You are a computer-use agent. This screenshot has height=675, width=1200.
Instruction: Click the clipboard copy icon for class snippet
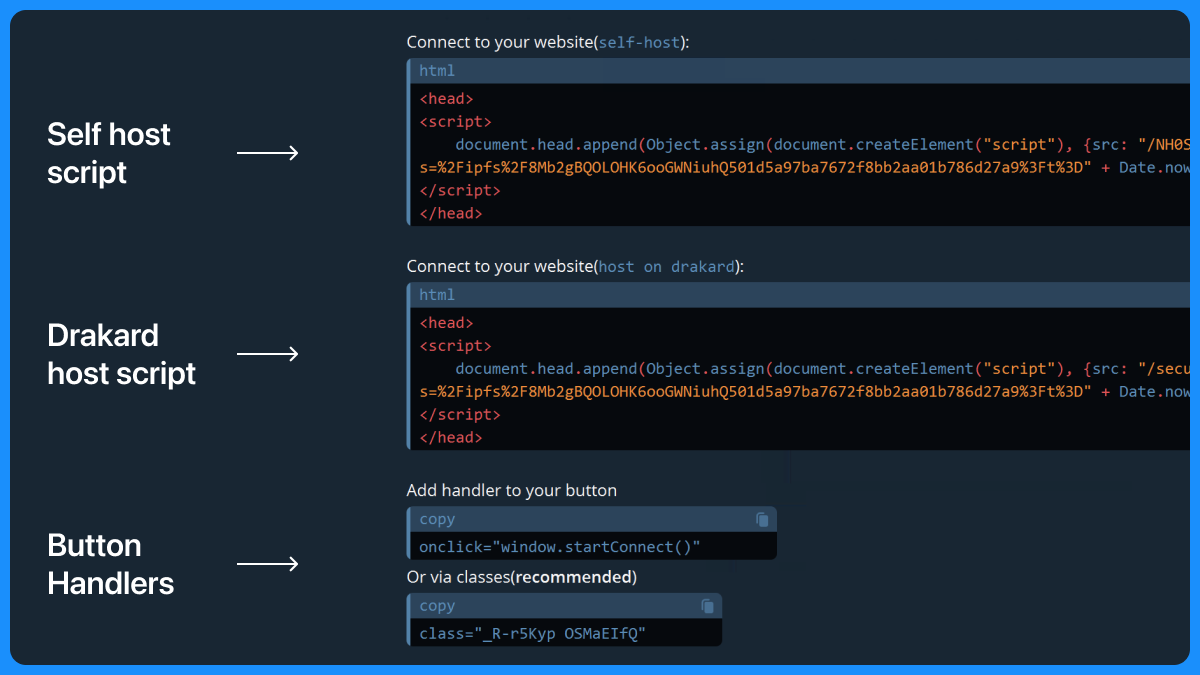[709, 606]
